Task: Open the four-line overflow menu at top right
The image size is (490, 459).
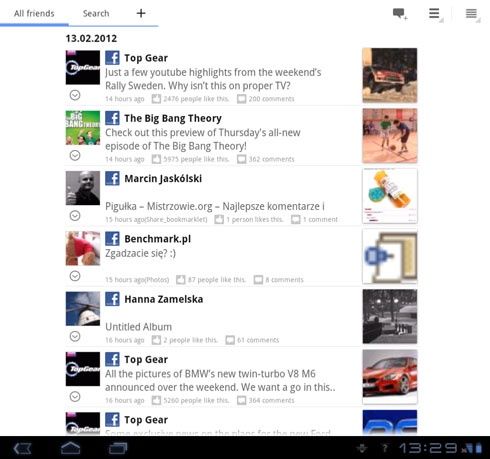Action: point(471,14)
